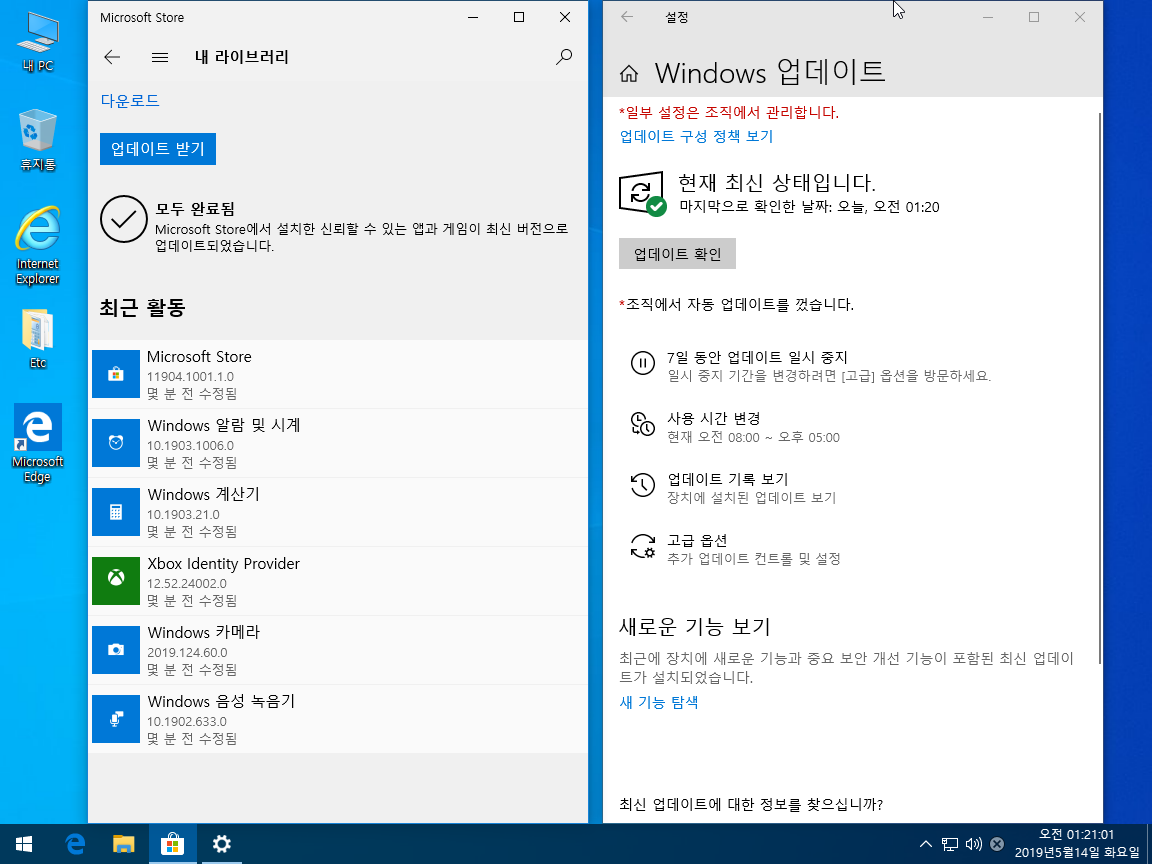This screenshot has width=1152, height=864.
Task: Click the volume speaker tray icon
Action: pos(973,844)
